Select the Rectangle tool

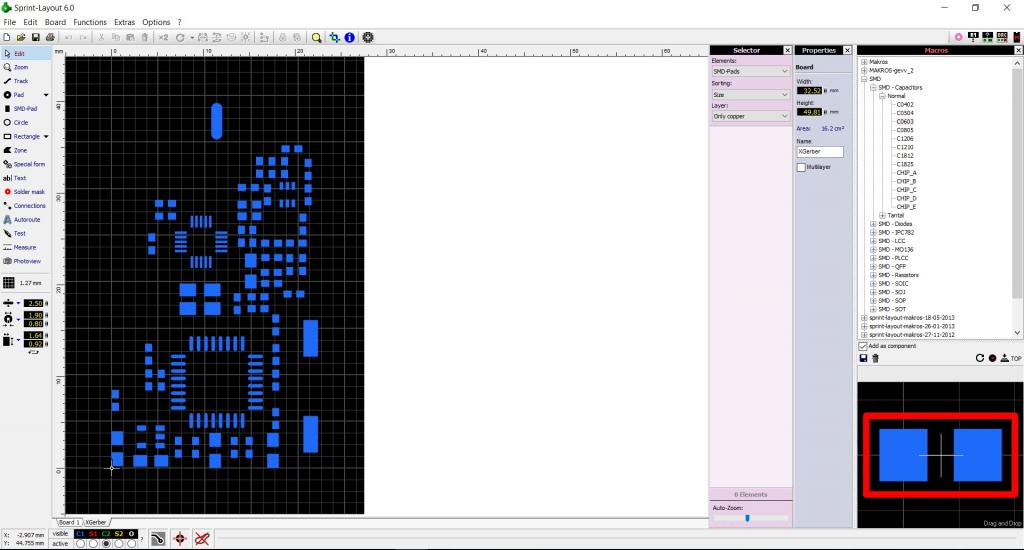pos(21,137)
